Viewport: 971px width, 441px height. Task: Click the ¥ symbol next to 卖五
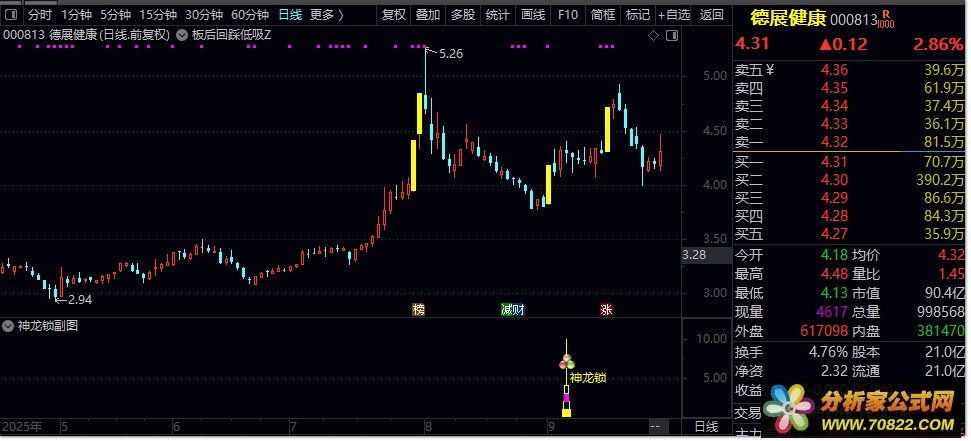tap(770, 70)
